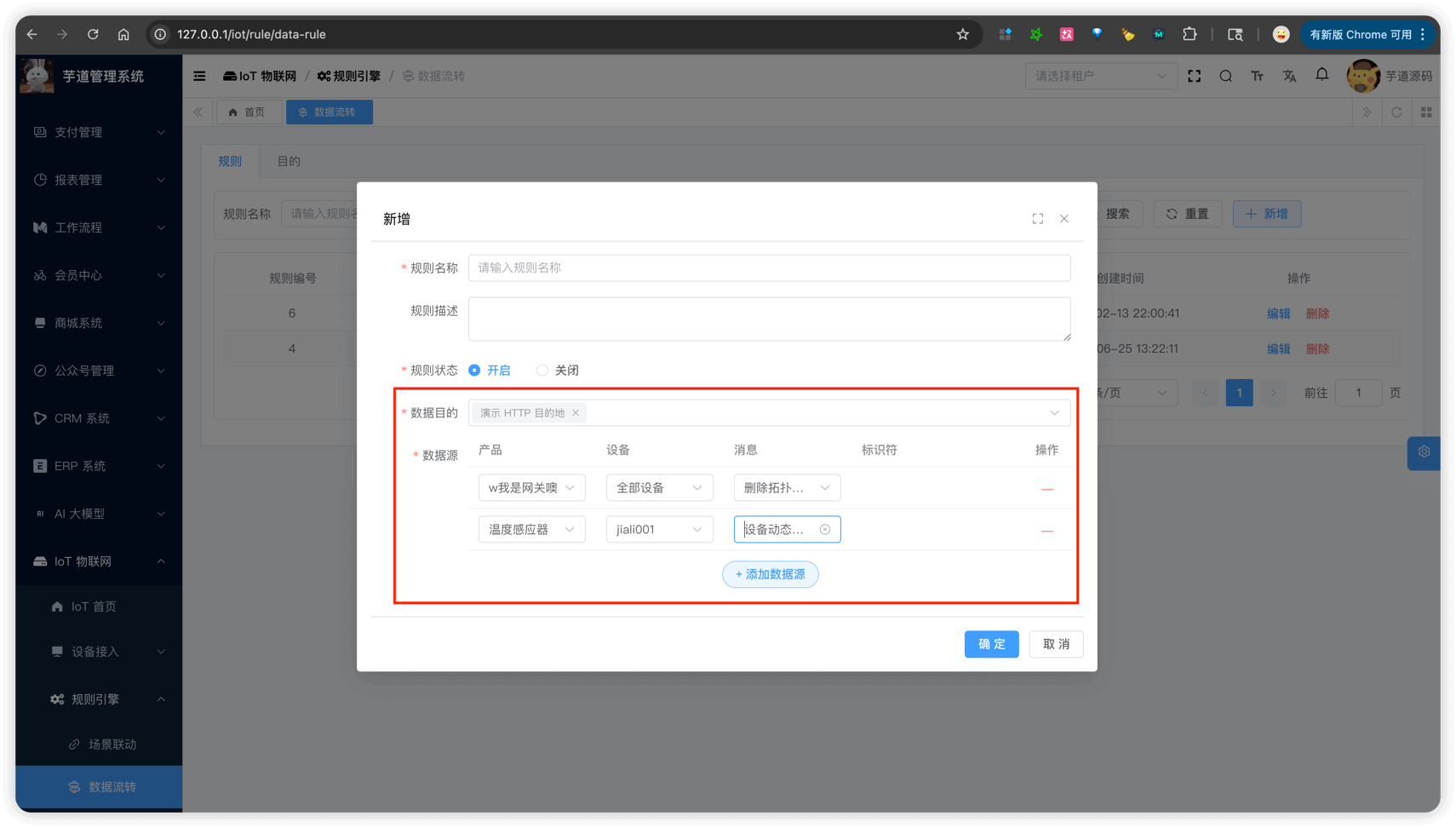Open the floating settings gear

click(x=1424, y=452)
